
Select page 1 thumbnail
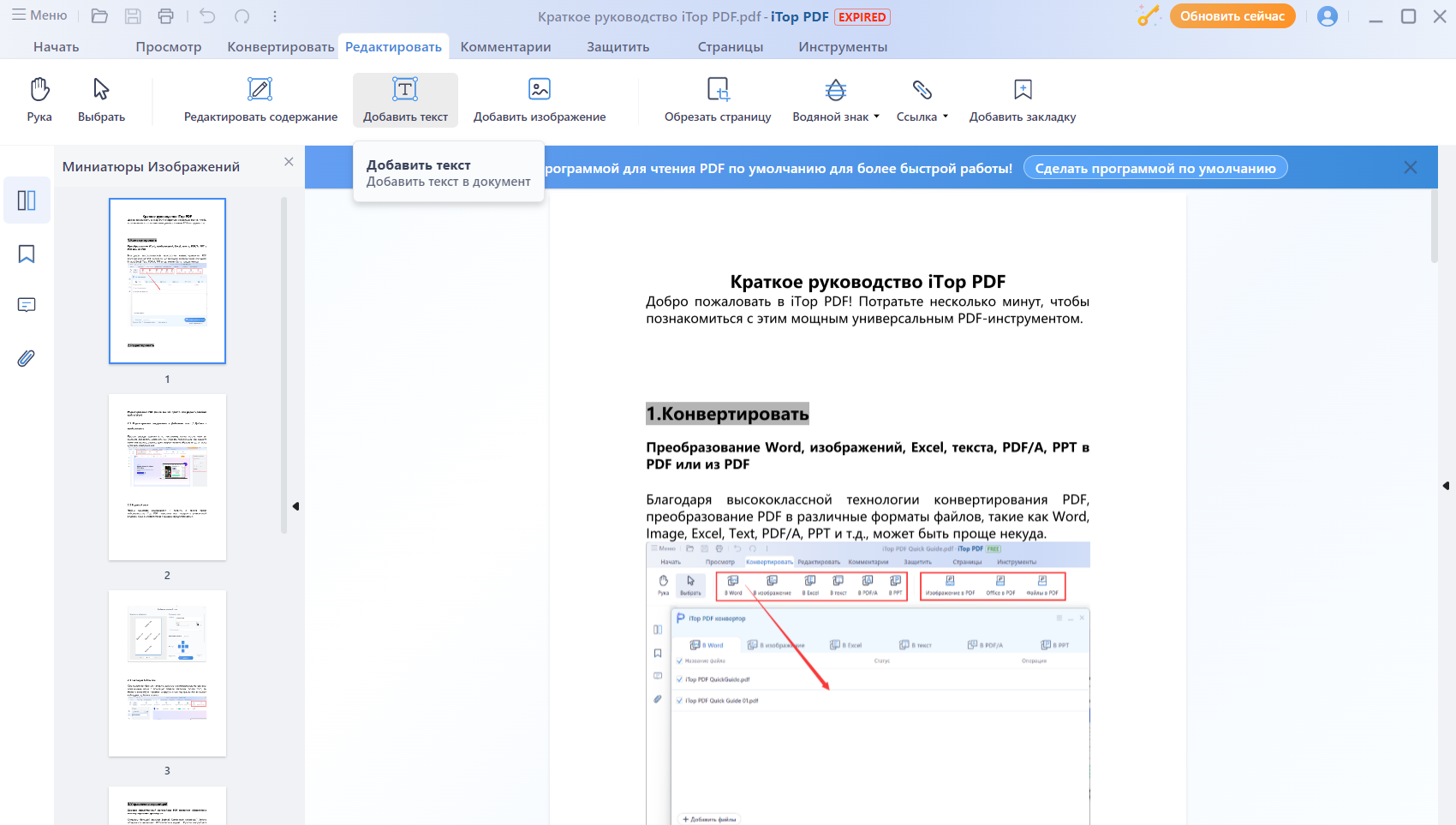point(167,281)
